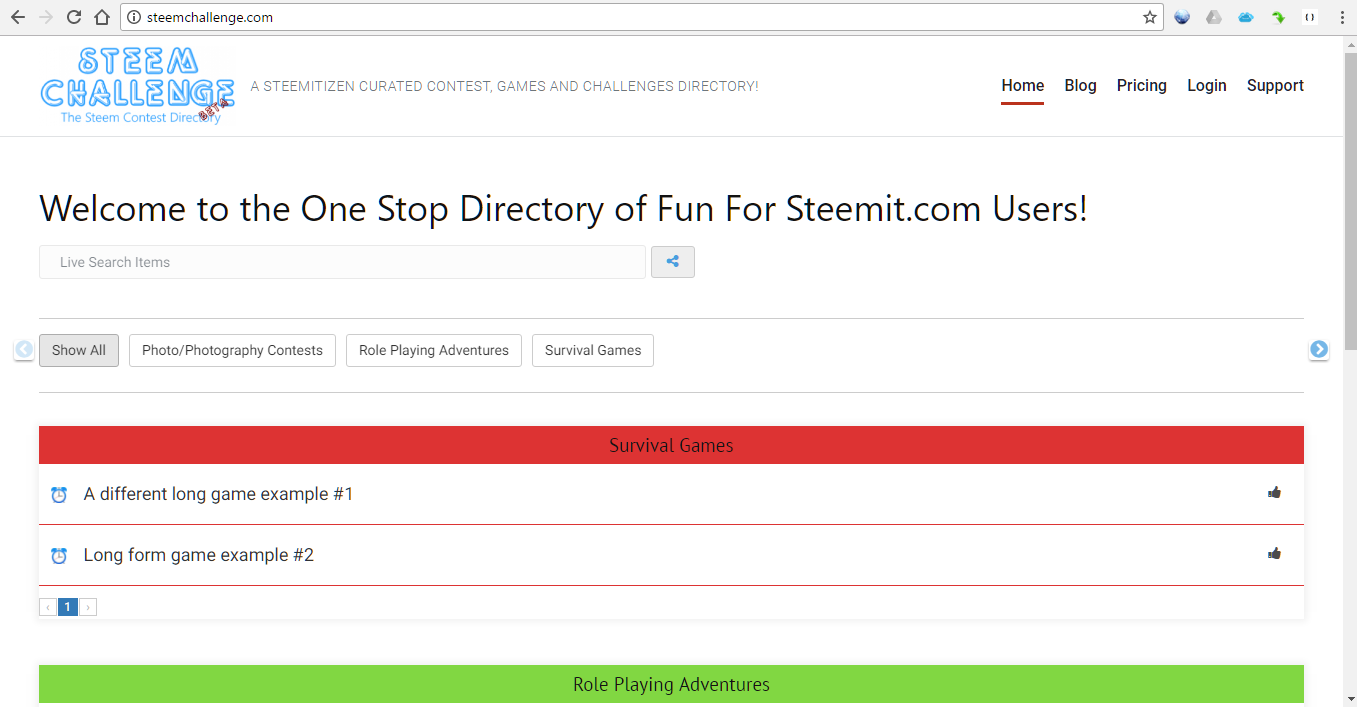
Task: Go to next page in pagination
Action: point(88,607)
